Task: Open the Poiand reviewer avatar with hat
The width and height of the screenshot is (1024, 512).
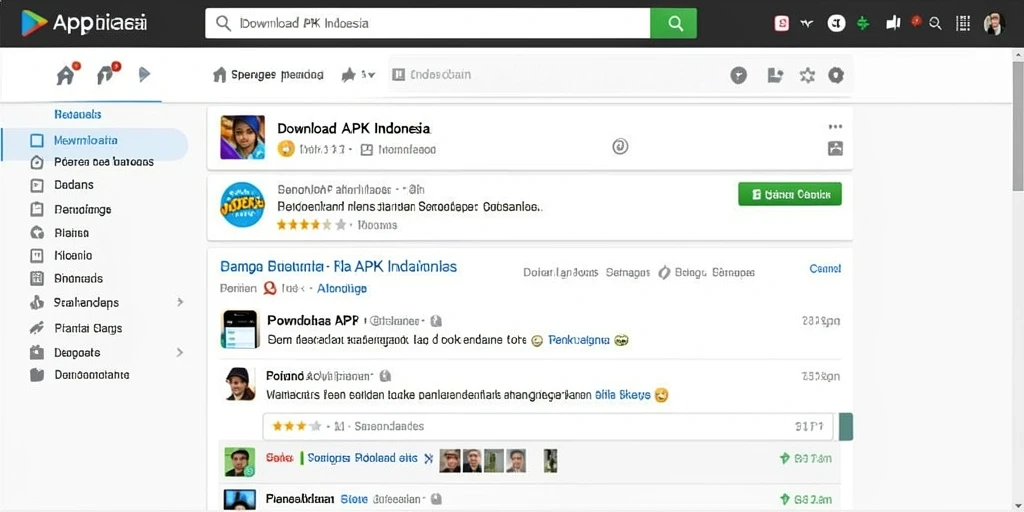Action: point(240,383)
